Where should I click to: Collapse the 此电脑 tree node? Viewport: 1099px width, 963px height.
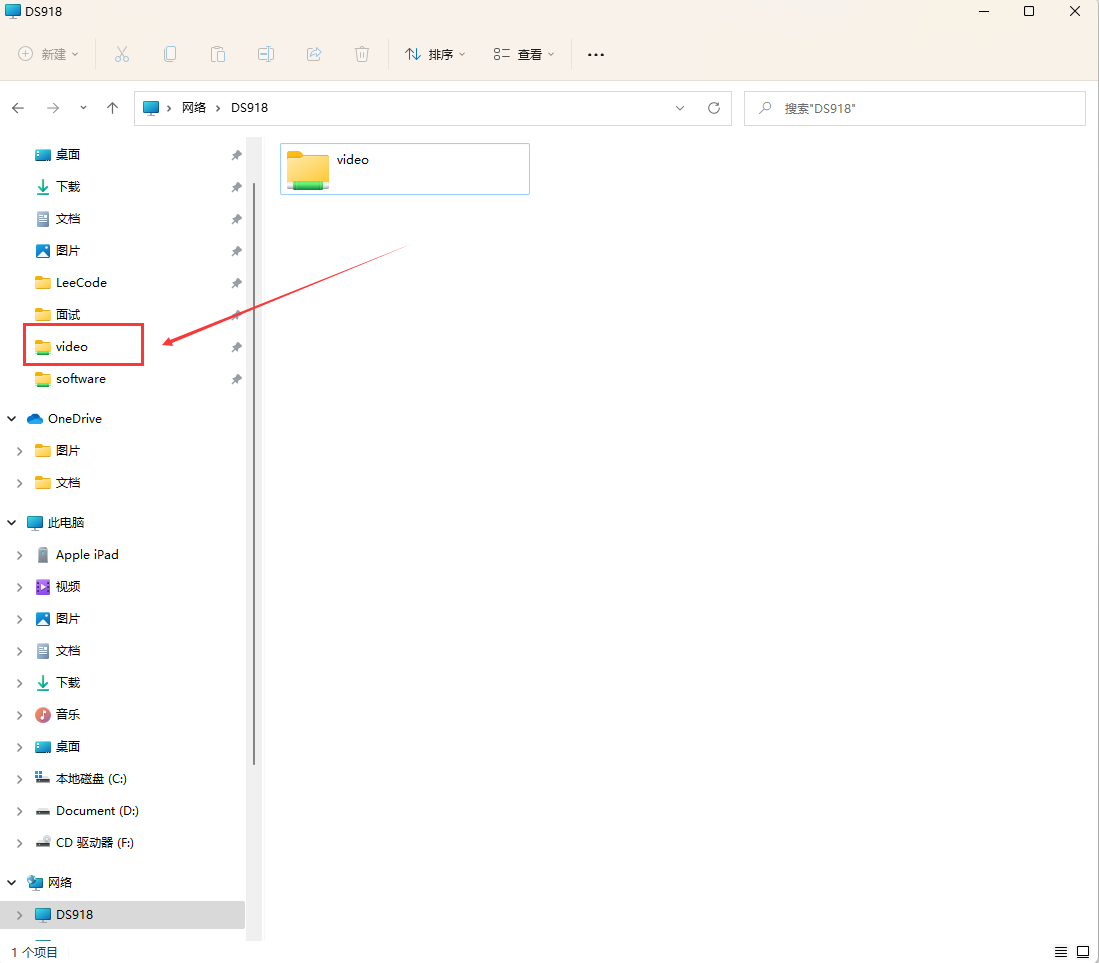(x=12, y=522)
